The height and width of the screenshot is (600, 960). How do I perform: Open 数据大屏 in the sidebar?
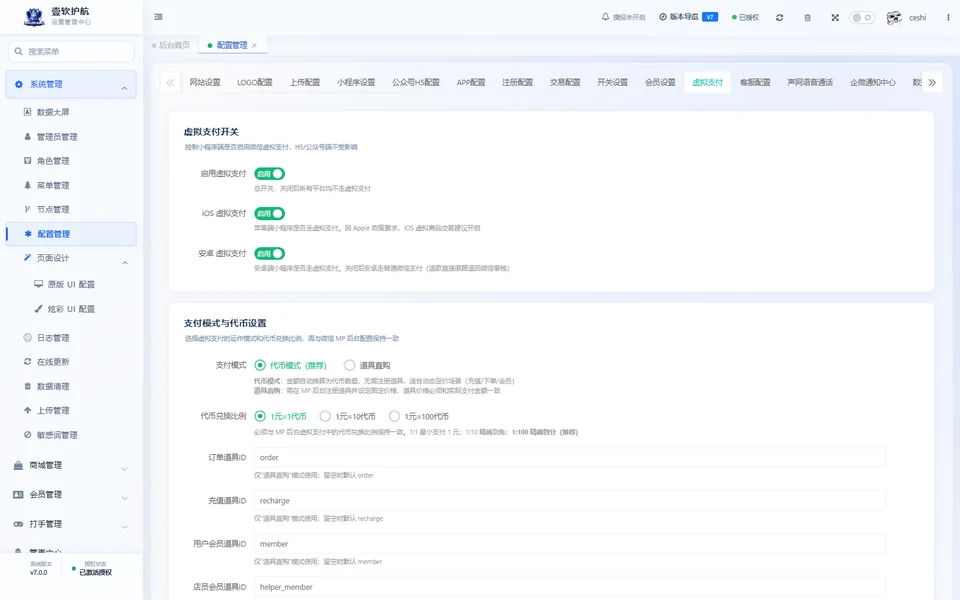(x=53, y=112)
